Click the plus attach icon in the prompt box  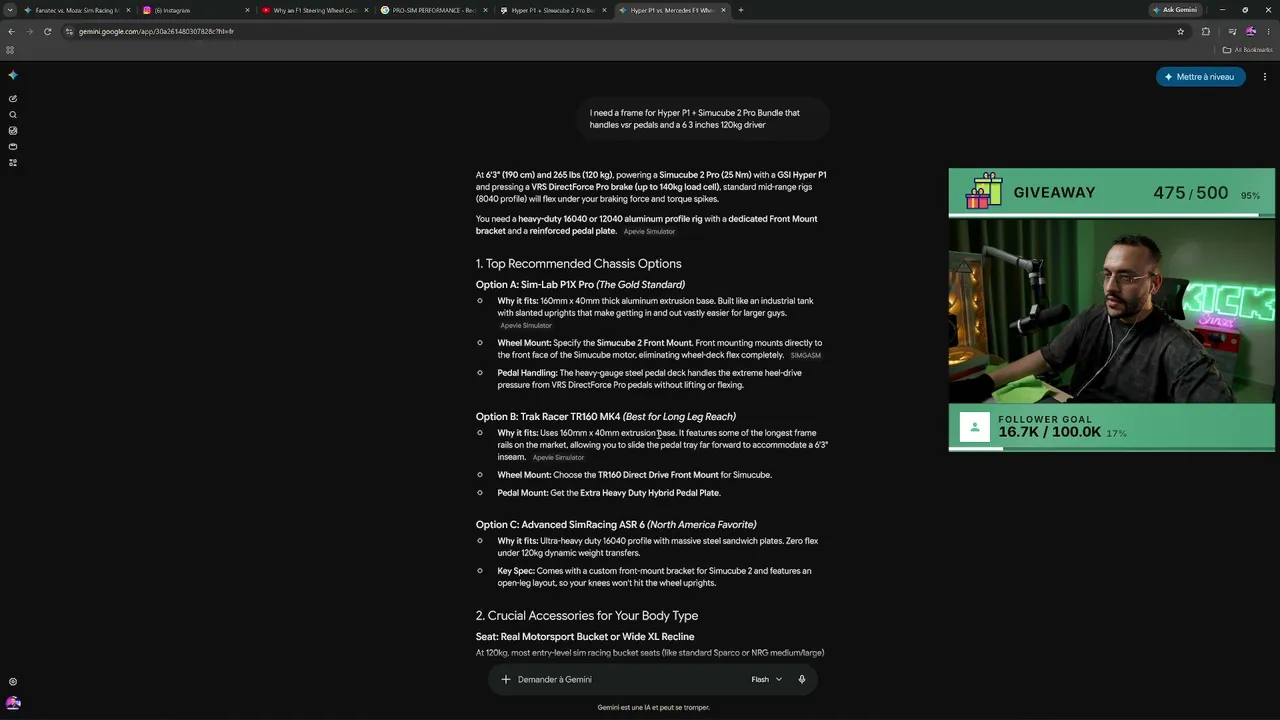506,680
